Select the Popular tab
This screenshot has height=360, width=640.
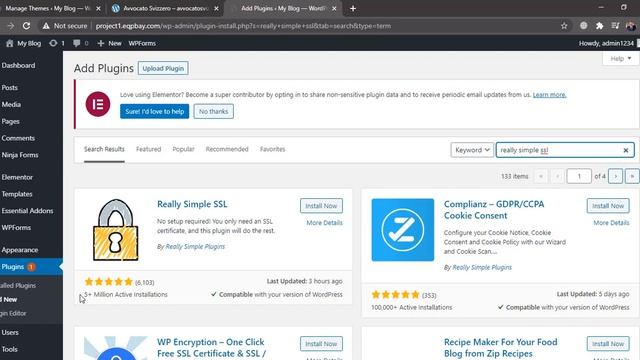183,149
